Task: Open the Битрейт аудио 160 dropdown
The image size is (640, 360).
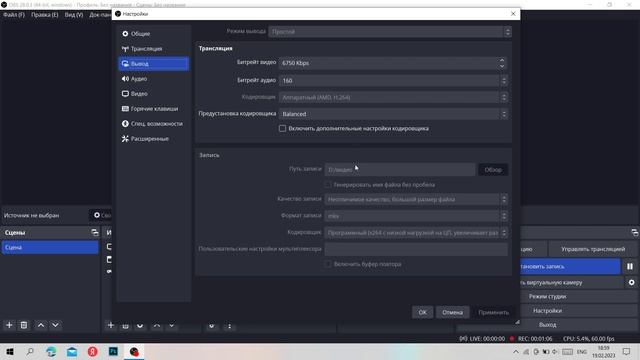Action: click(393, 80)
